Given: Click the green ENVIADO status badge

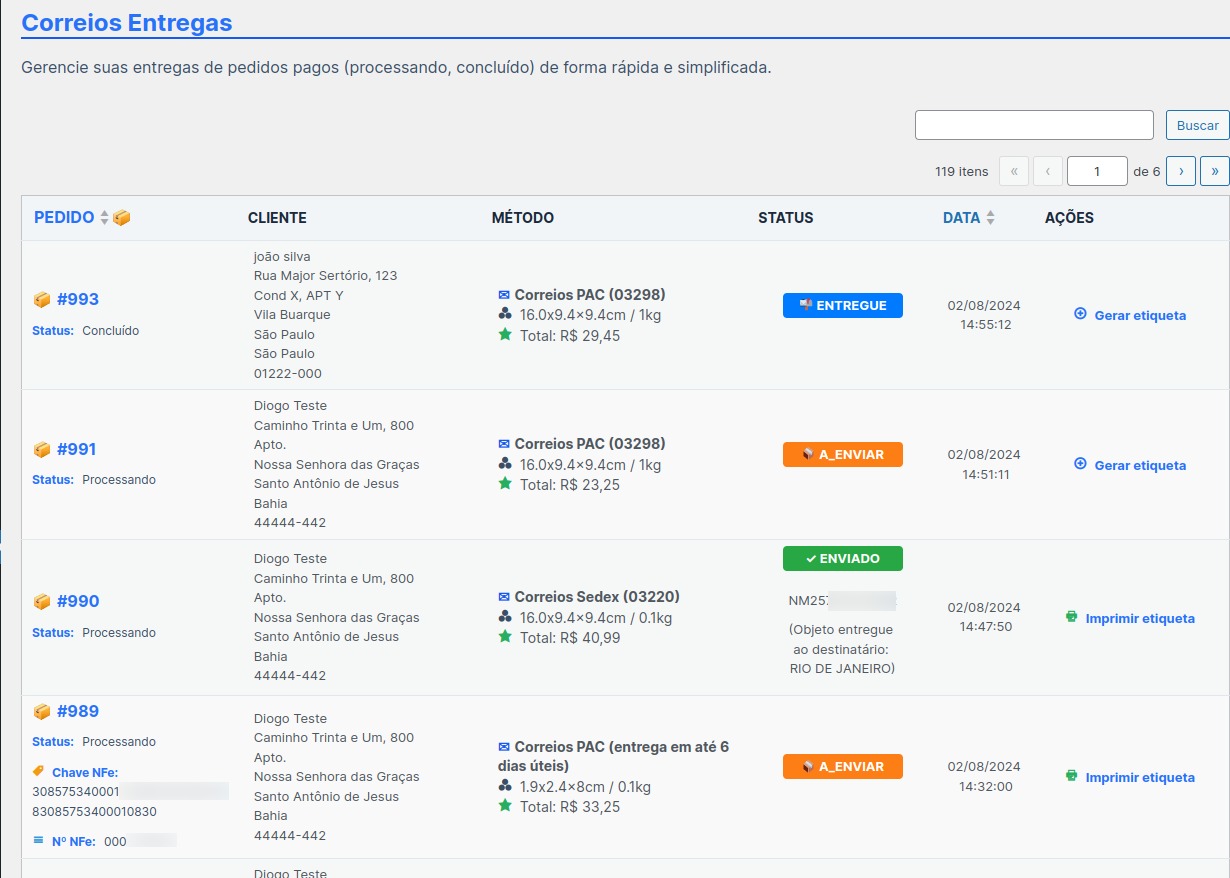Looking at the screenshot, I should [x=842, y=559].
